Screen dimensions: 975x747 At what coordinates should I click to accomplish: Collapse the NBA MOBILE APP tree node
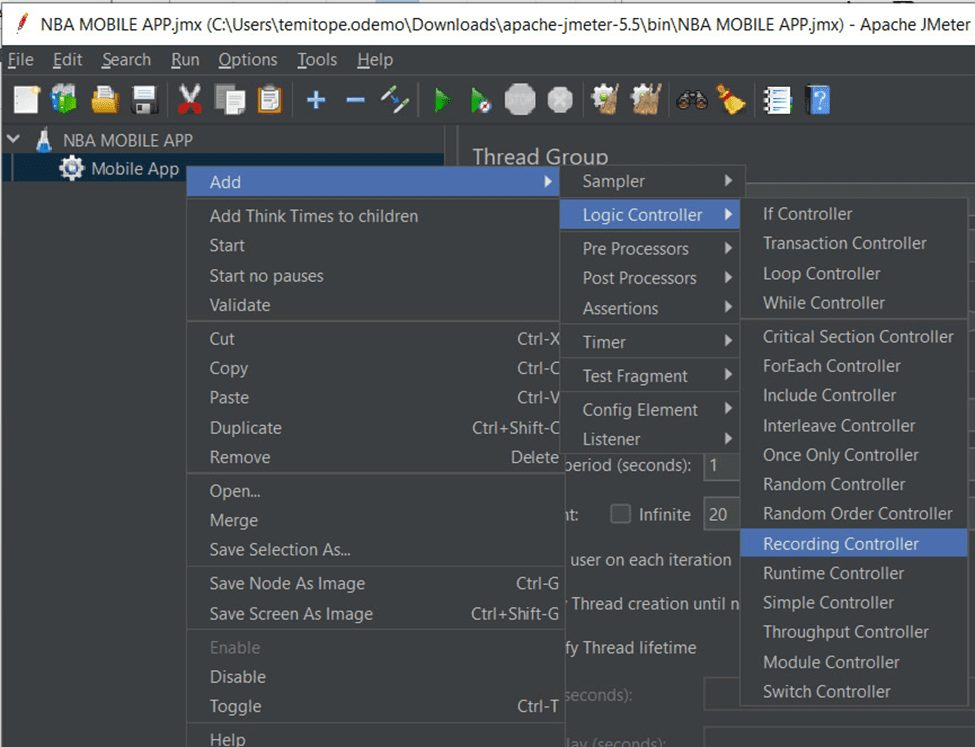(13, 139)
